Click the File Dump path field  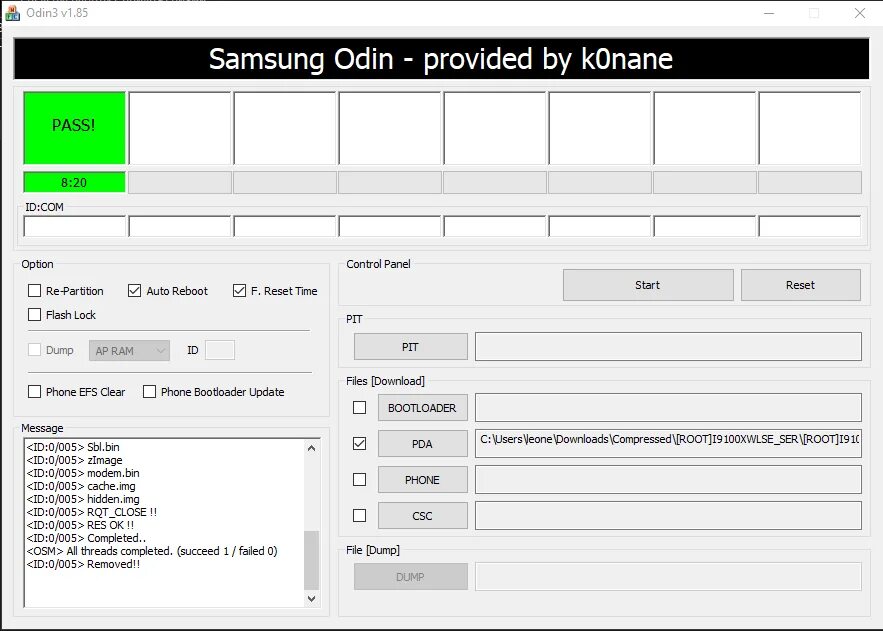pyautogui.click(x=668, y=576)
